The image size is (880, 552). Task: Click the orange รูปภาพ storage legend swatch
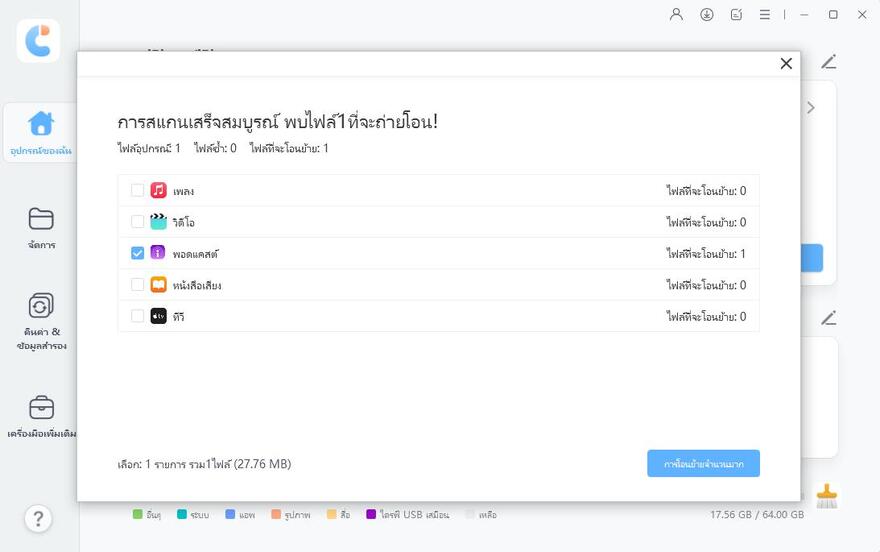[x=276, y=514]
